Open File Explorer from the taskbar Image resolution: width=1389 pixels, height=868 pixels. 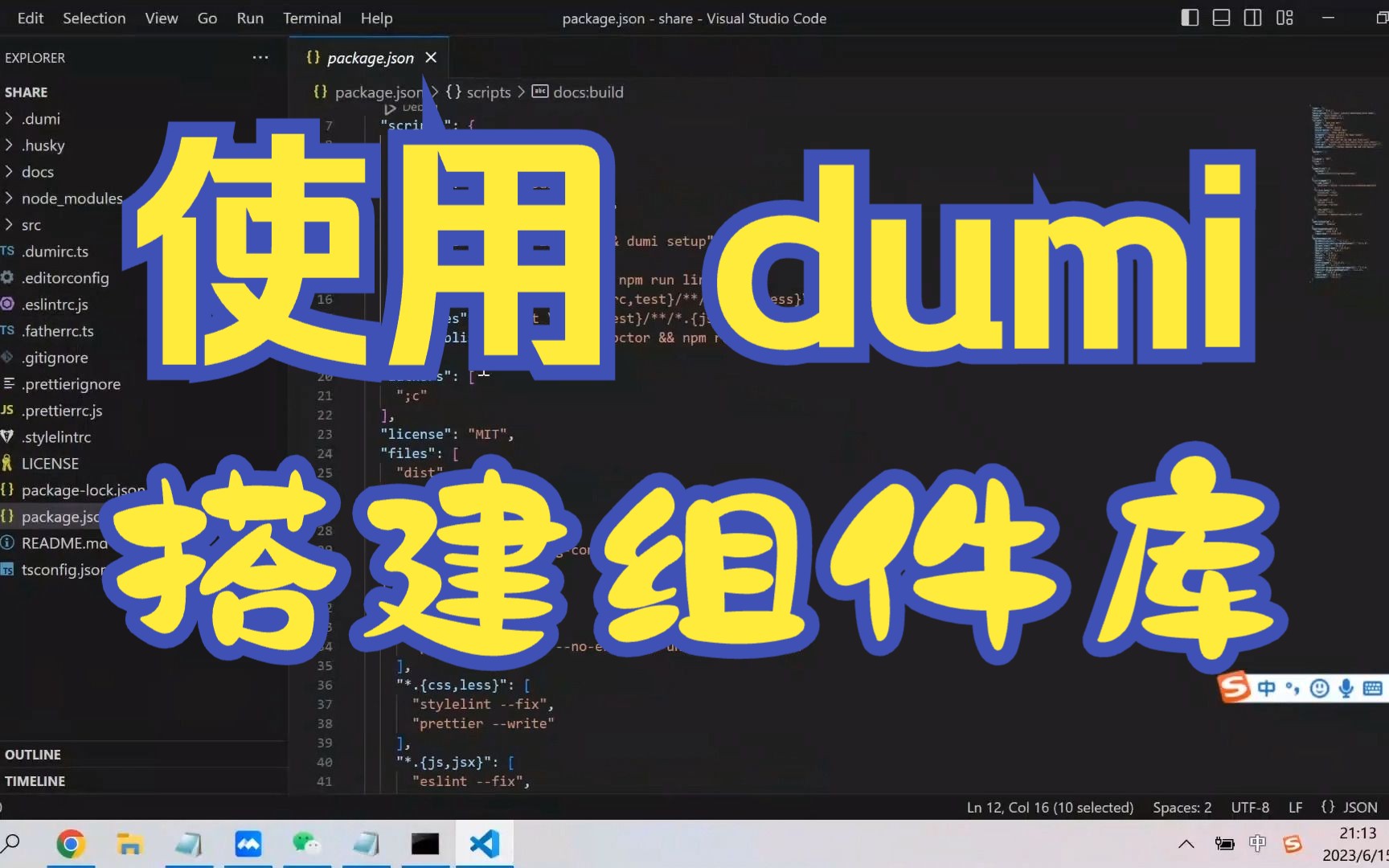point(129,844)
